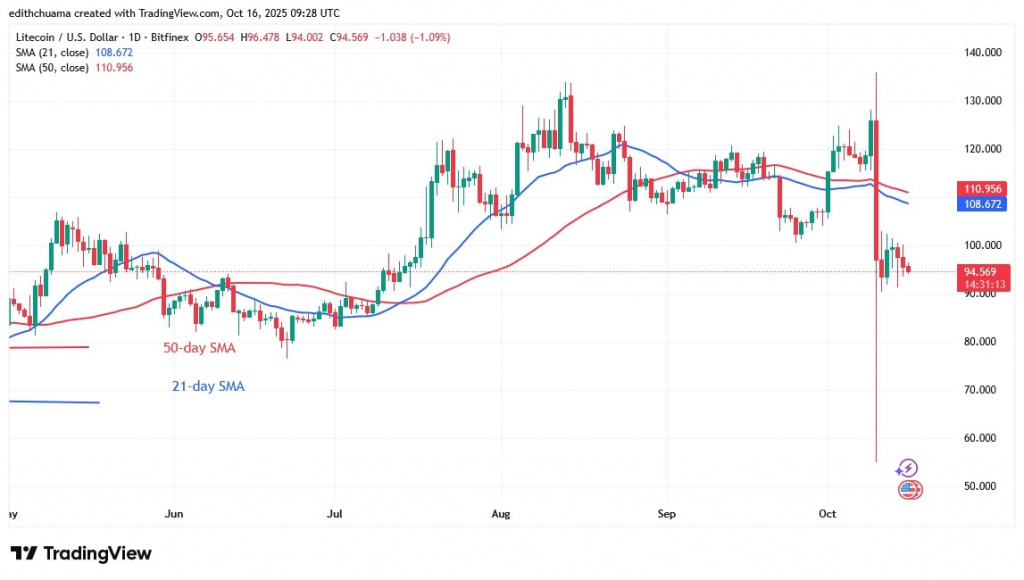Click the TradingView logo
This screenshot has width=1024, height=580.
point(81,553)
